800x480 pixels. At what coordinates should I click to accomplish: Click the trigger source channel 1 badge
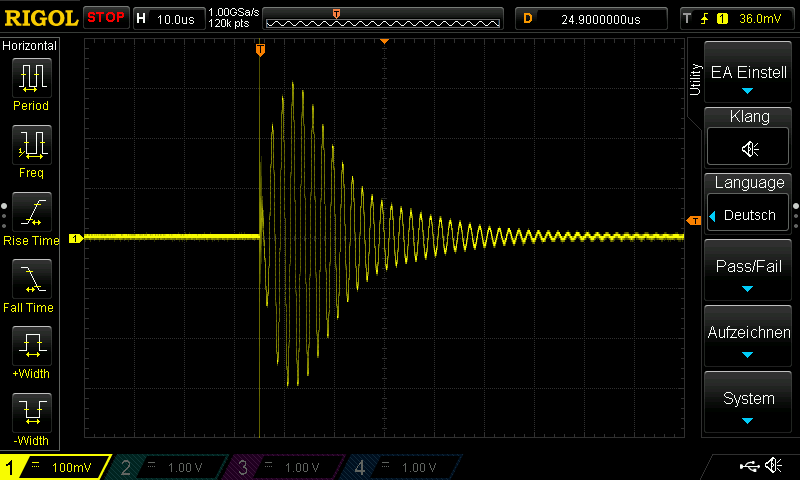click(722, 19)
